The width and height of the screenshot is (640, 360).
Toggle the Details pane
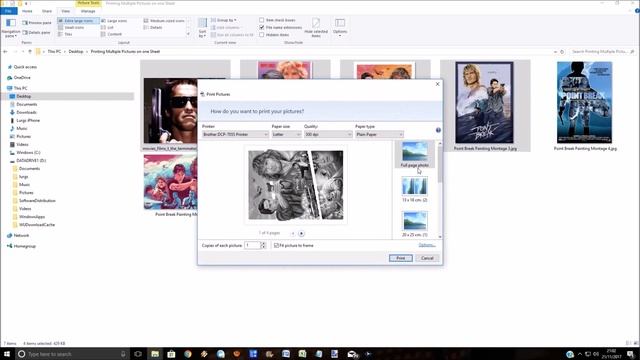[x=37, y=32]
